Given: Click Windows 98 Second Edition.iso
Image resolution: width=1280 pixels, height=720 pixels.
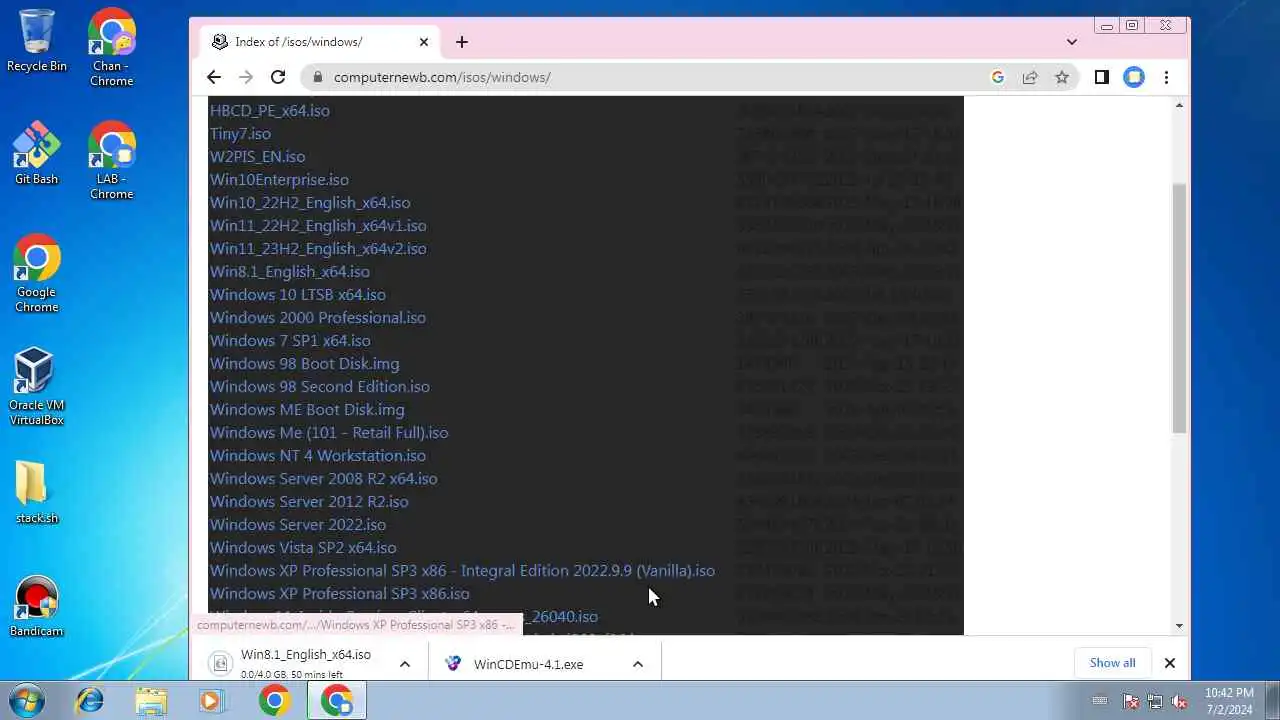Looking at the screenshot, I should [320, 386].
